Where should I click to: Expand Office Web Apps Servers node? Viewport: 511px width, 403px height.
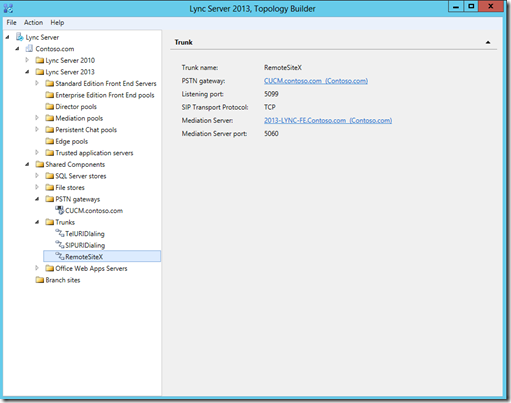pos(37,268)
